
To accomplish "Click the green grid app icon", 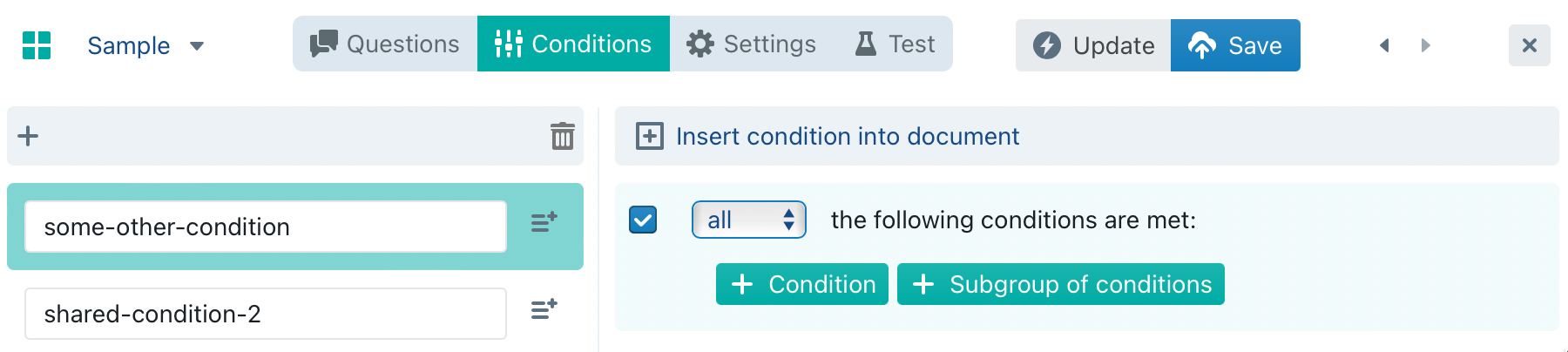I will pyautogui.click(x=37, y=45).
